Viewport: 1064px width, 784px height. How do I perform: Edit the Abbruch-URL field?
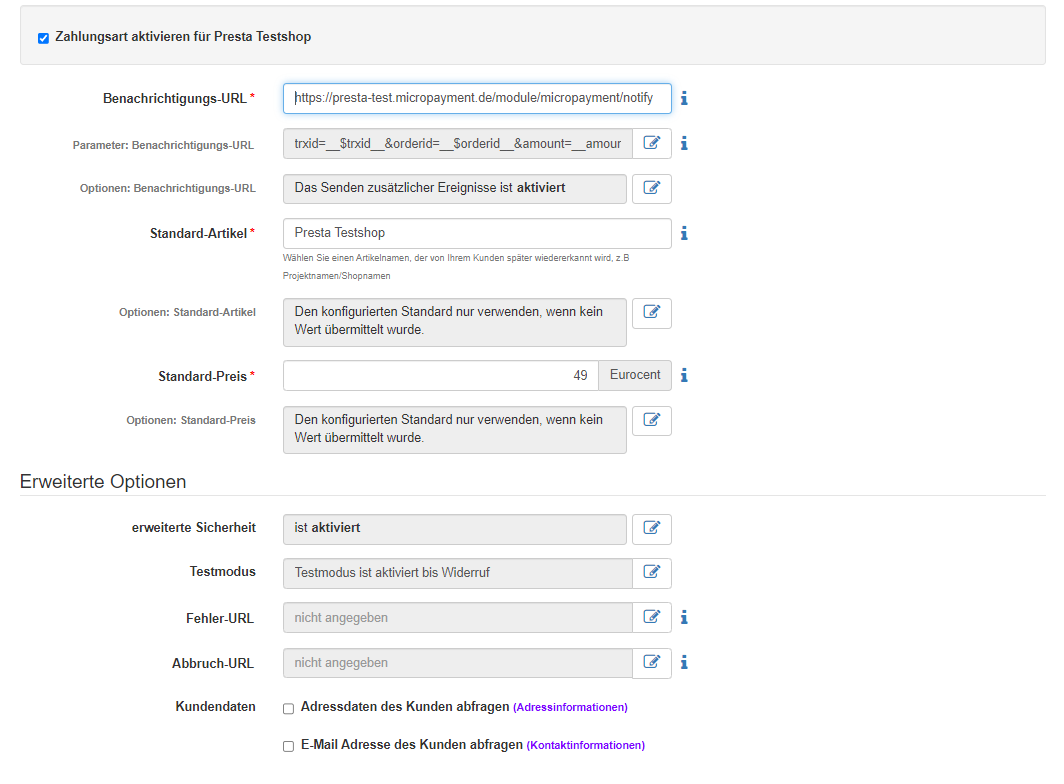pos(651,662)
